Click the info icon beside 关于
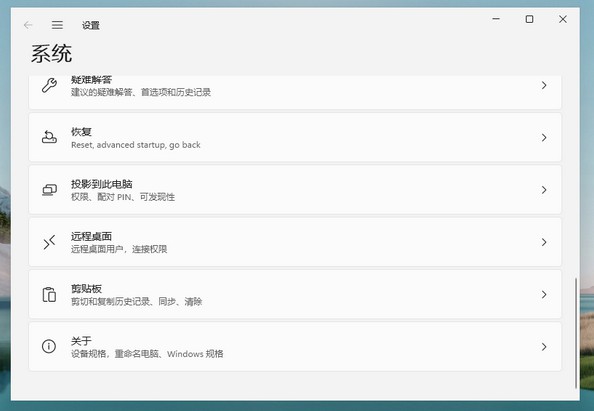 tap(49, 346)
